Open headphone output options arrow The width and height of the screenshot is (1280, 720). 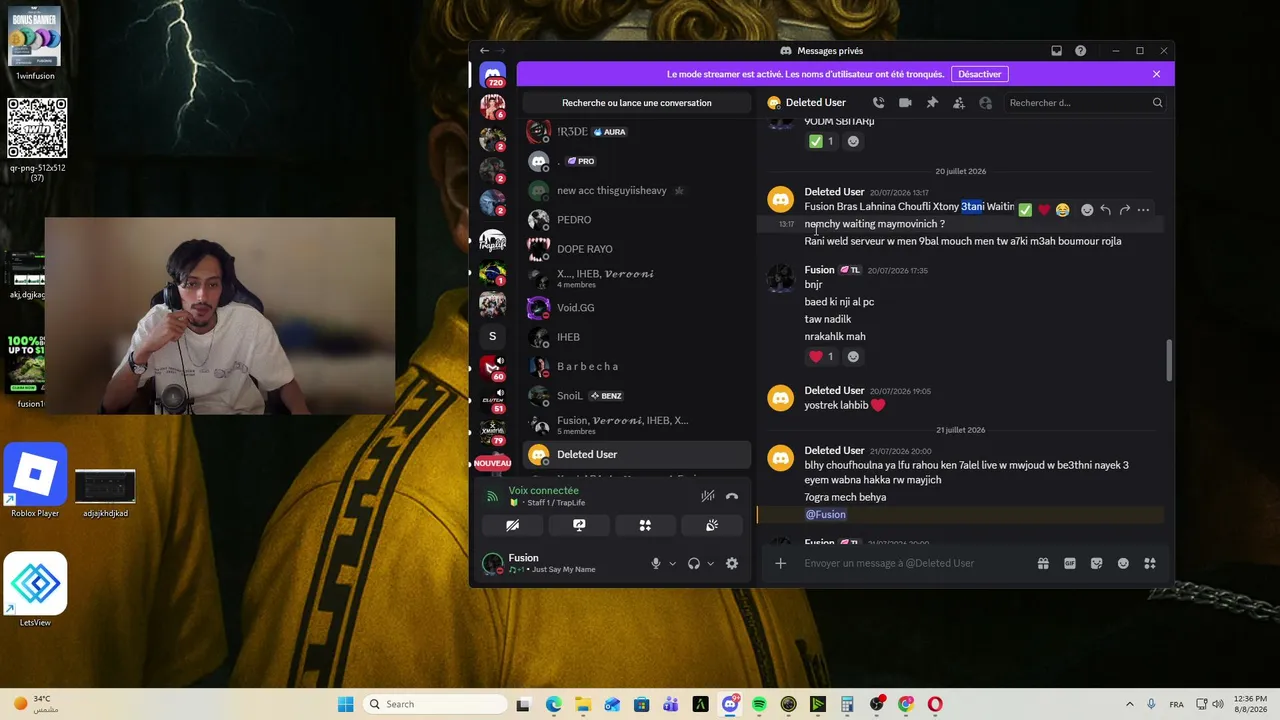[711, 564]
